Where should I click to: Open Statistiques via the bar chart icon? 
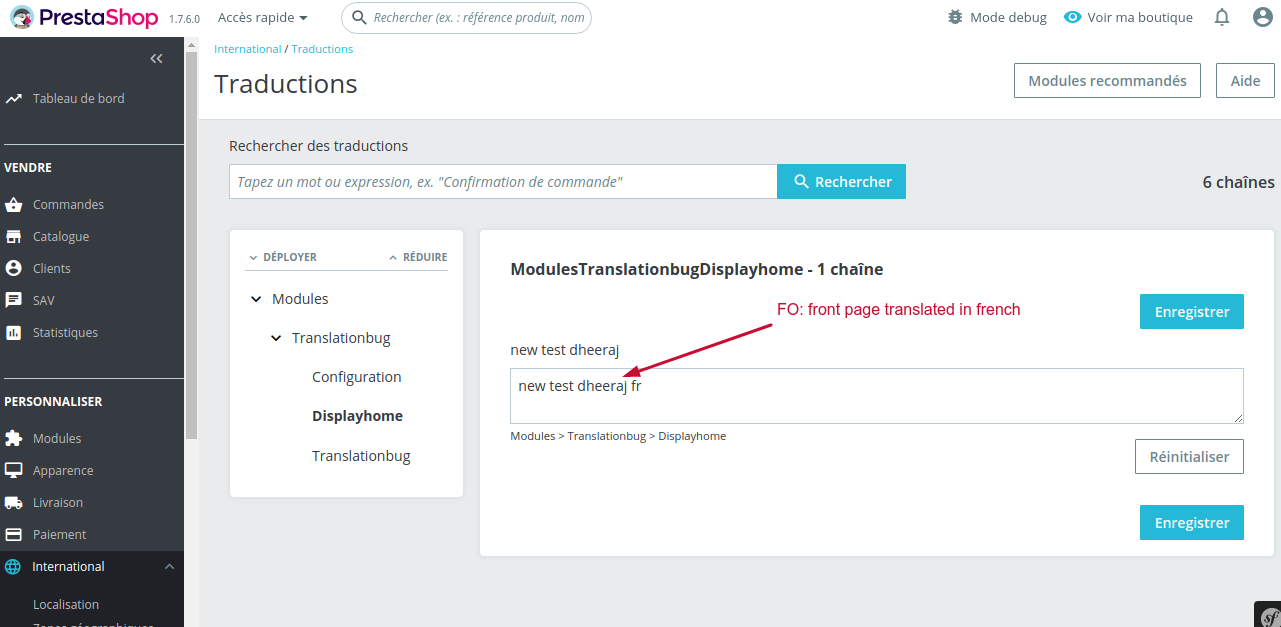tap(14, 332)
